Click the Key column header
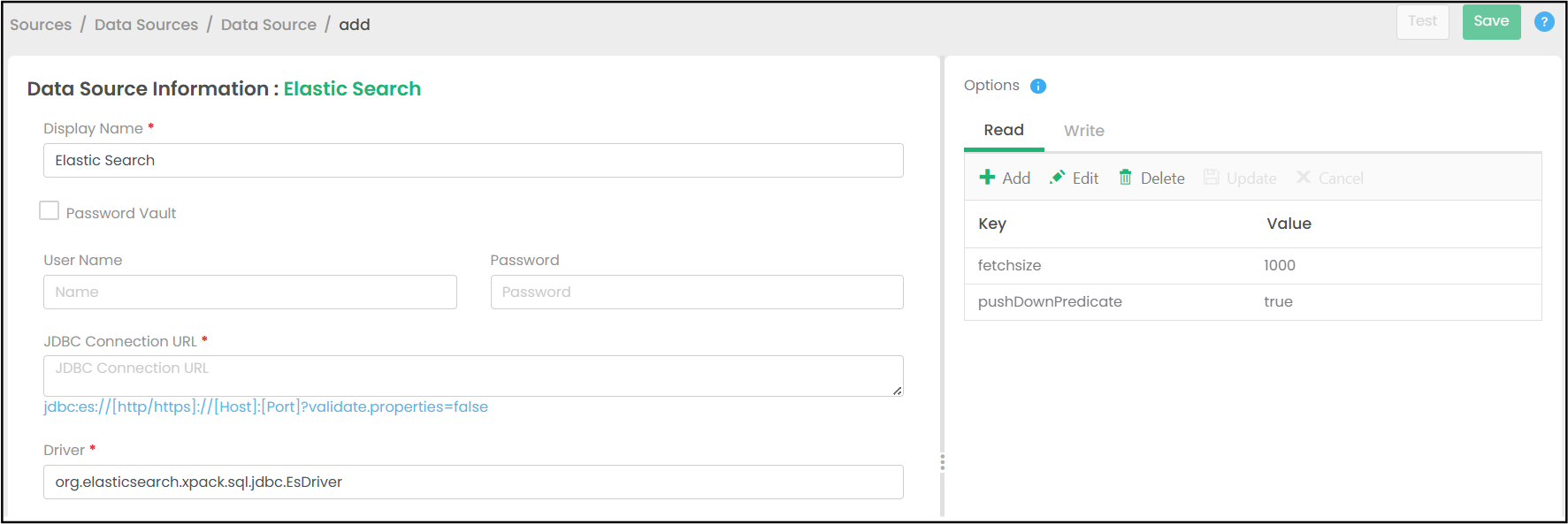The height and width of the screenshot is (524, 1568). click(x=992, y=224)
